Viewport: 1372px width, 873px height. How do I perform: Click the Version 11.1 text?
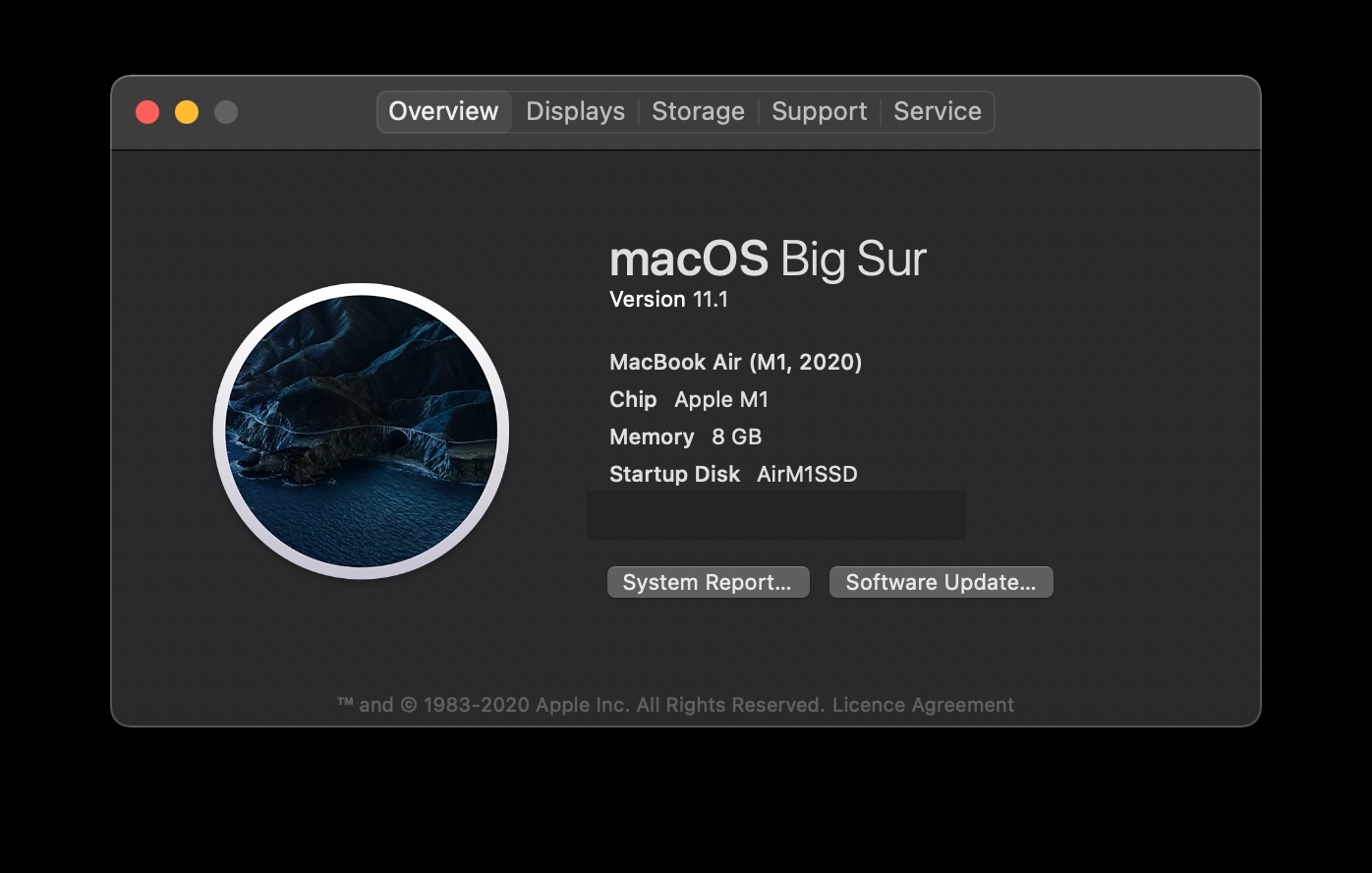click(x=668, y=299)
